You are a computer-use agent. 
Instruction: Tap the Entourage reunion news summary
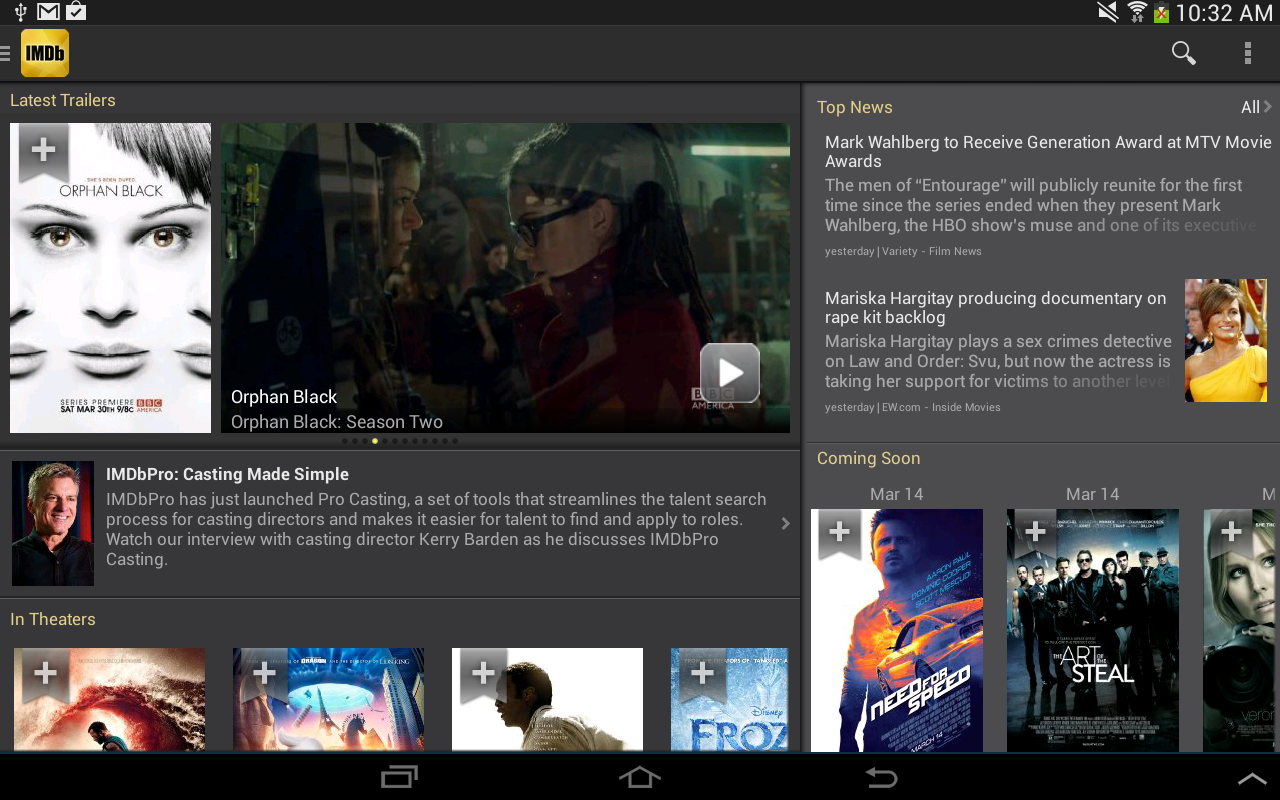(1040, 205)
